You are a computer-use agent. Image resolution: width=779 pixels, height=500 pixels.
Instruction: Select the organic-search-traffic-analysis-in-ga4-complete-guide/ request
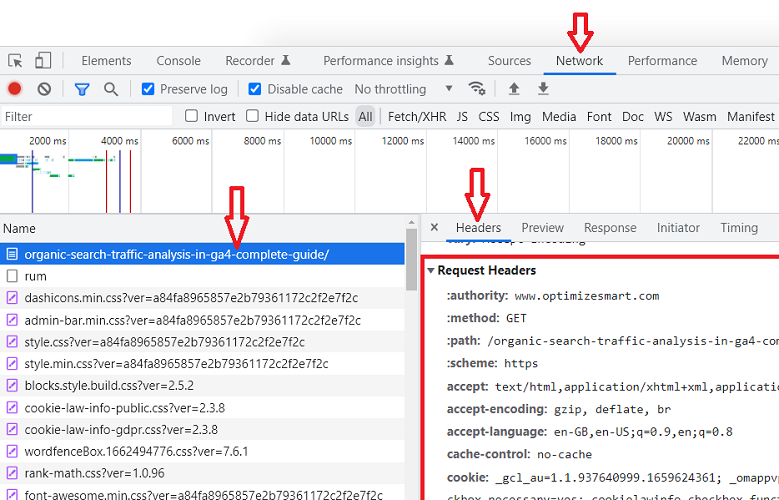(x=202, y=254)
